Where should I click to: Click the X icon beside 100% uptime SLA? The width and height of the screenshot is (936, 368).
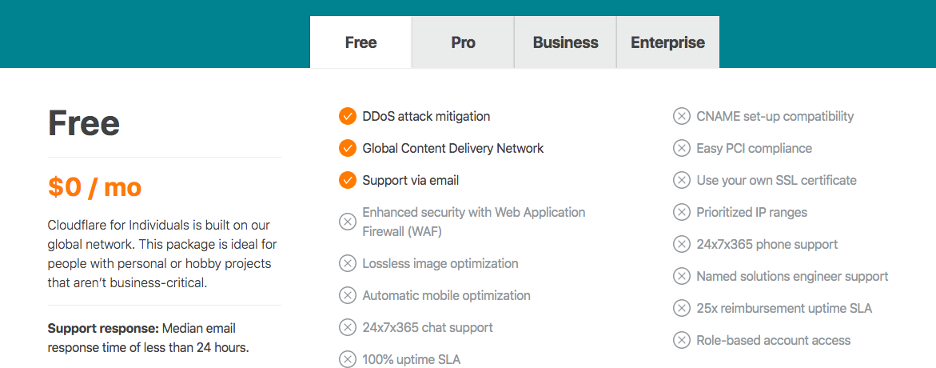[x=347, y=360]
